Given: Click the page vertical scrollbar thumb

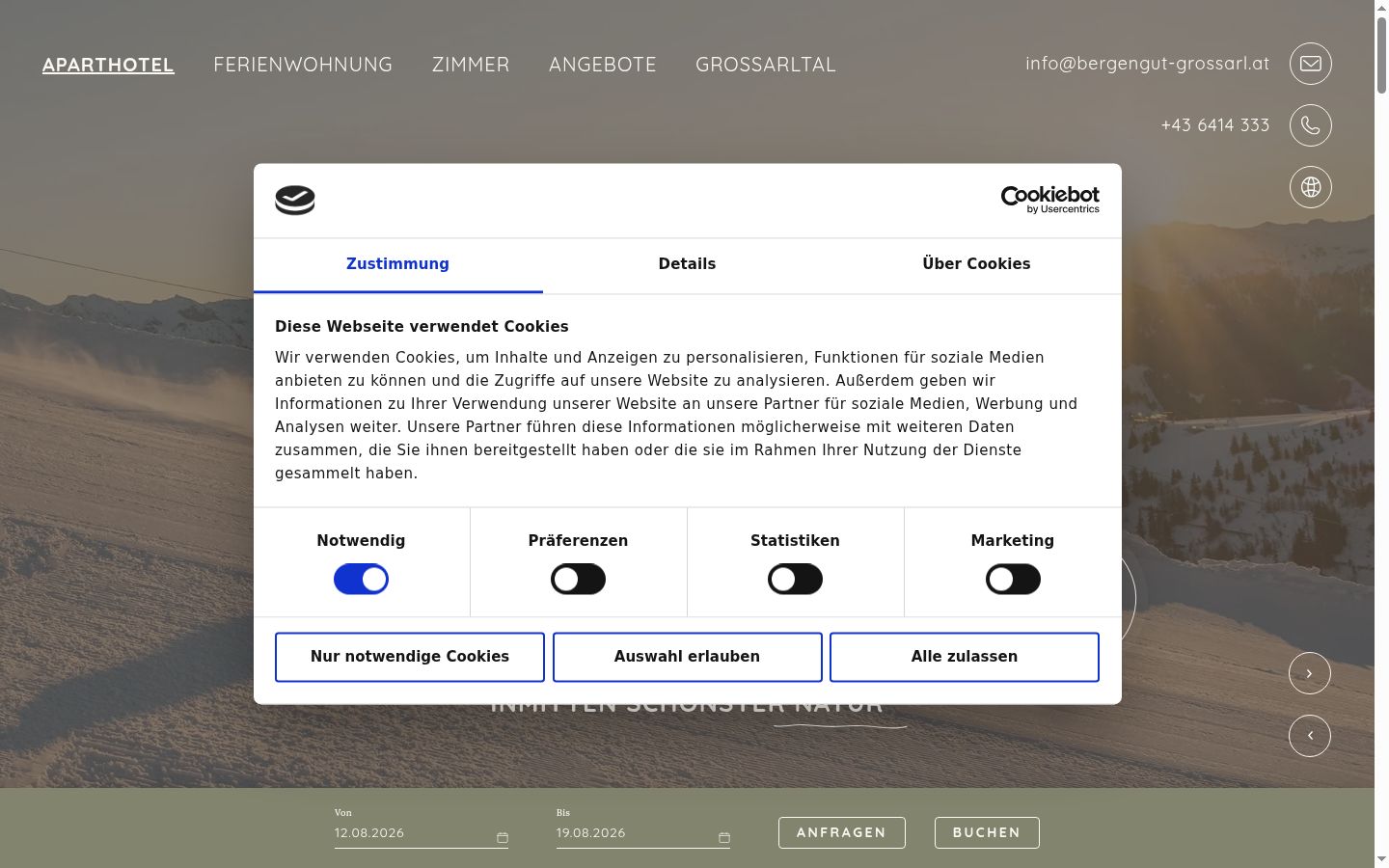Looking at the screenshot, I should pos(1381,56).
